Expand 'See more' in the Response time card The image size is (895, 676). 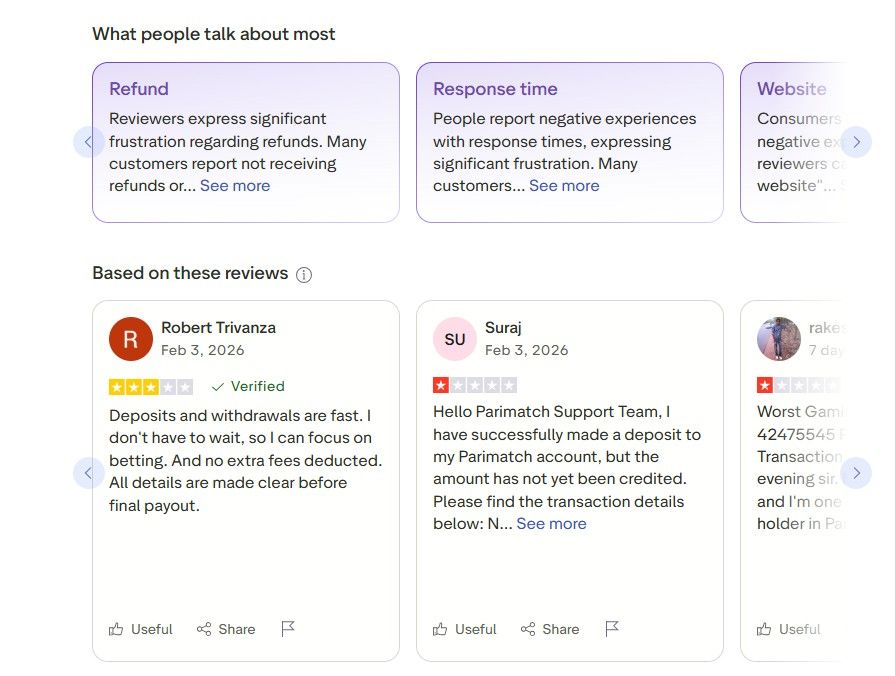(565, 185)
